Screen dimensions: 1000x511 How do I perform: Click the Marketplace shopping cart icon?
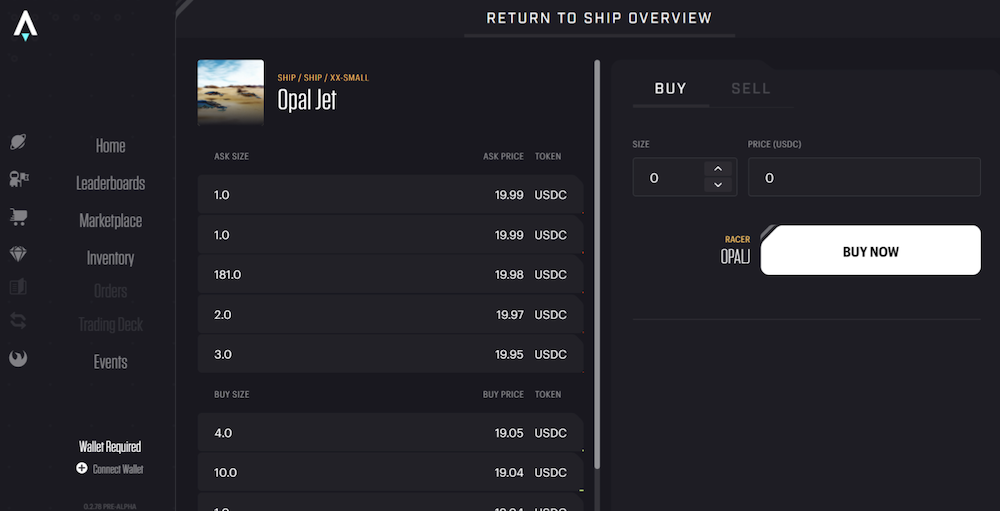tap(18, 217)
